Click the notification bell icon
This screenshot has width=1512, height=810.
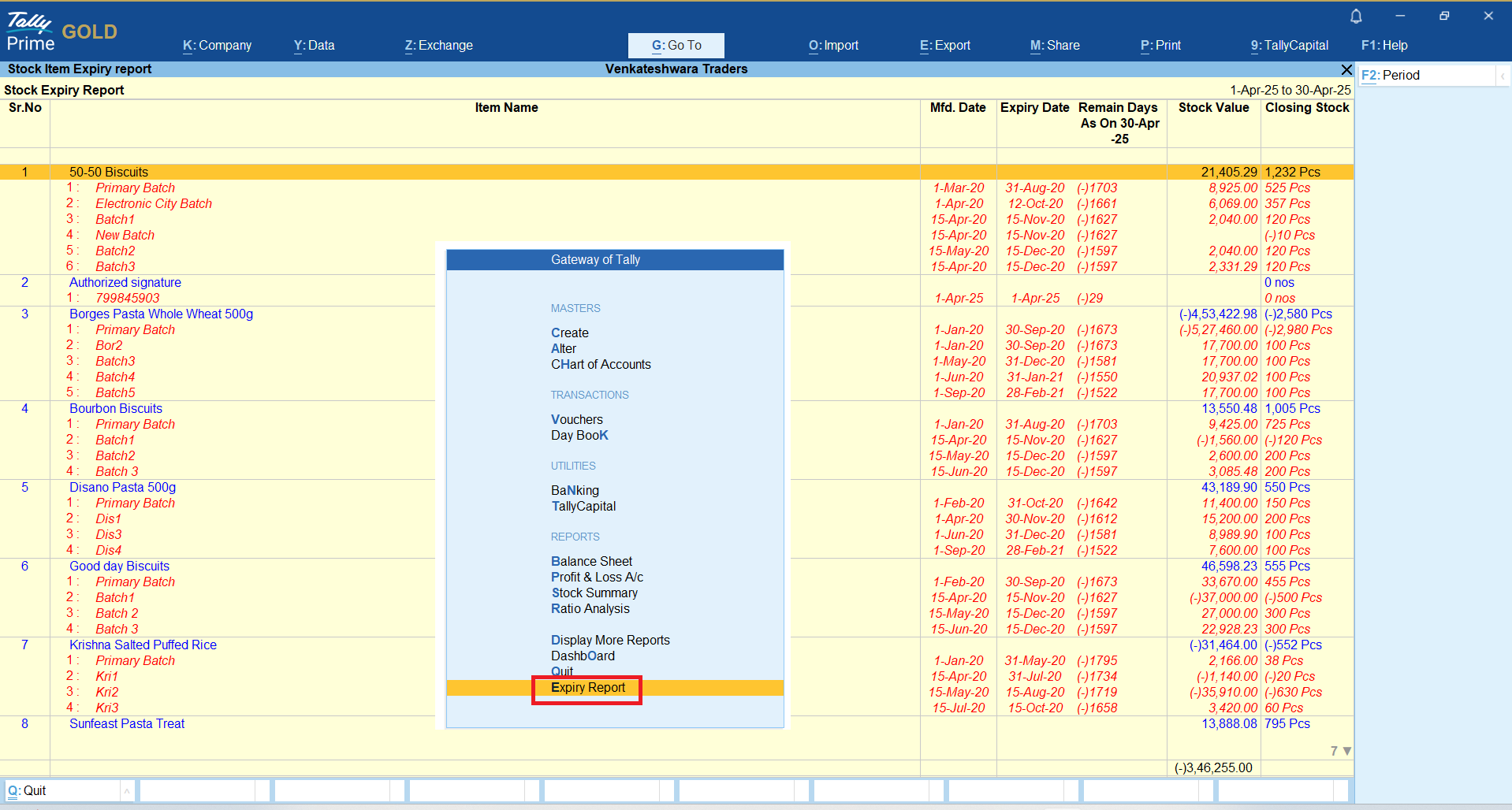pos(1356,16)
